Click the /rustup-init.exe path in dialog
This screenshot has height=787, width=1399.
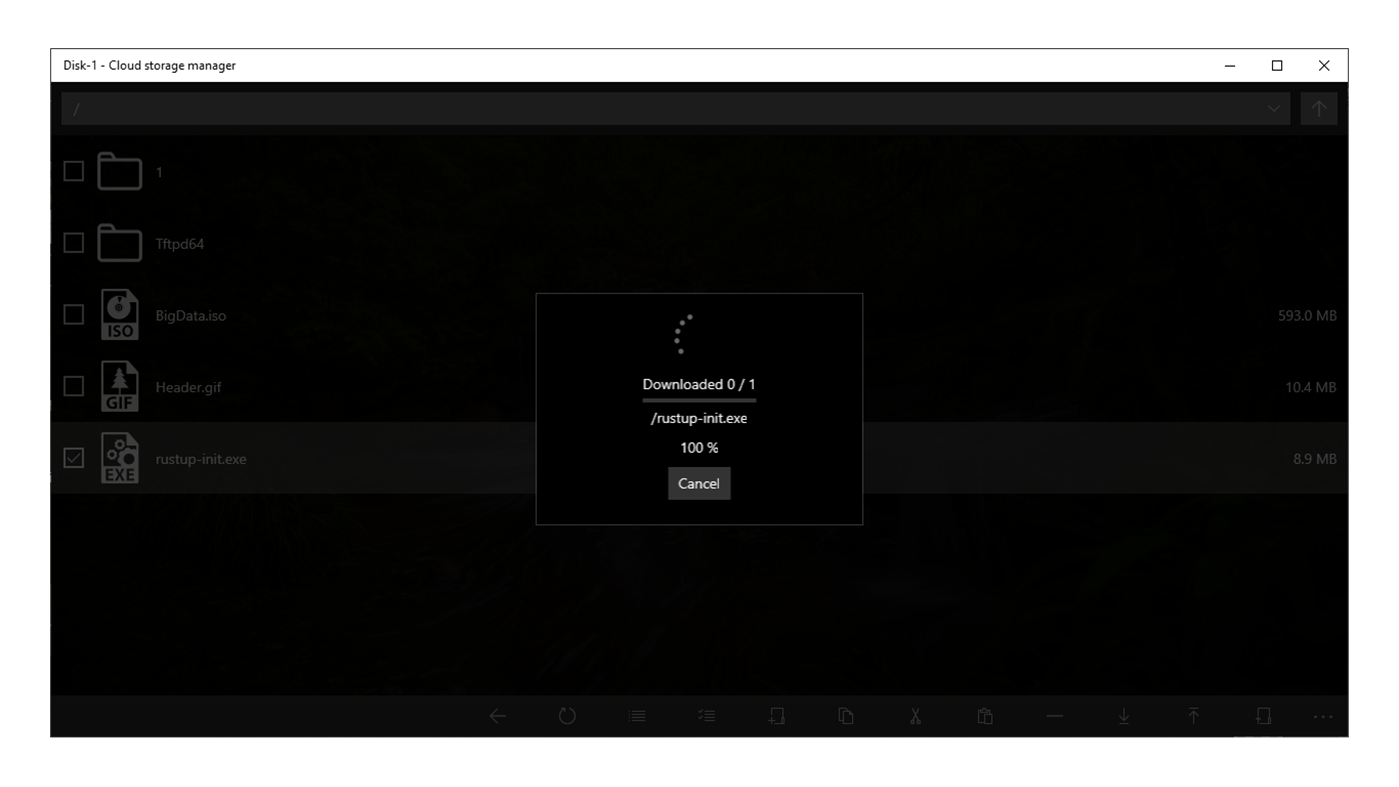[x=699, y=418]
